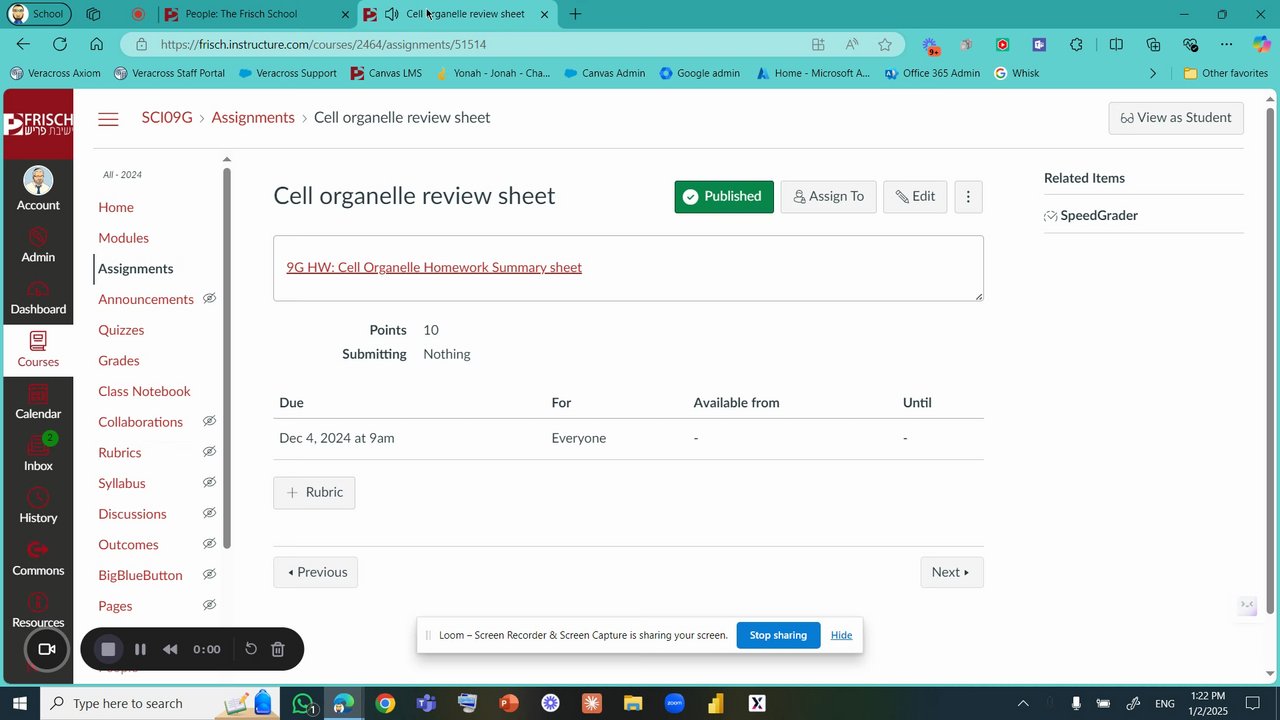Go to browser home page
This screenshot has height=720, width=1280.
(x=96, y=44)
